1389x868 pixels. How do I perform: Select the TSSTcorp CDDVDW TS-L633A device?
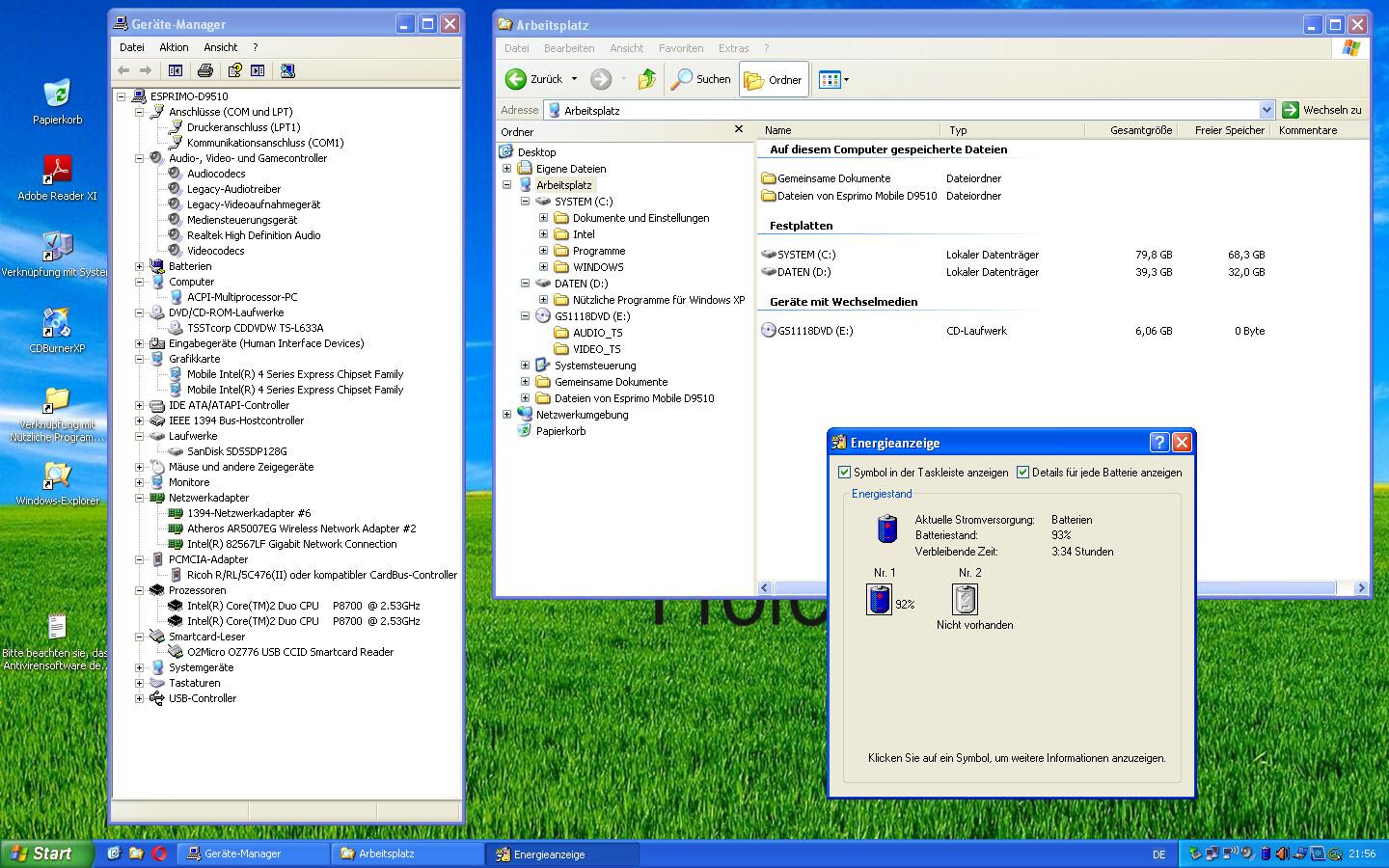[255, 328]
